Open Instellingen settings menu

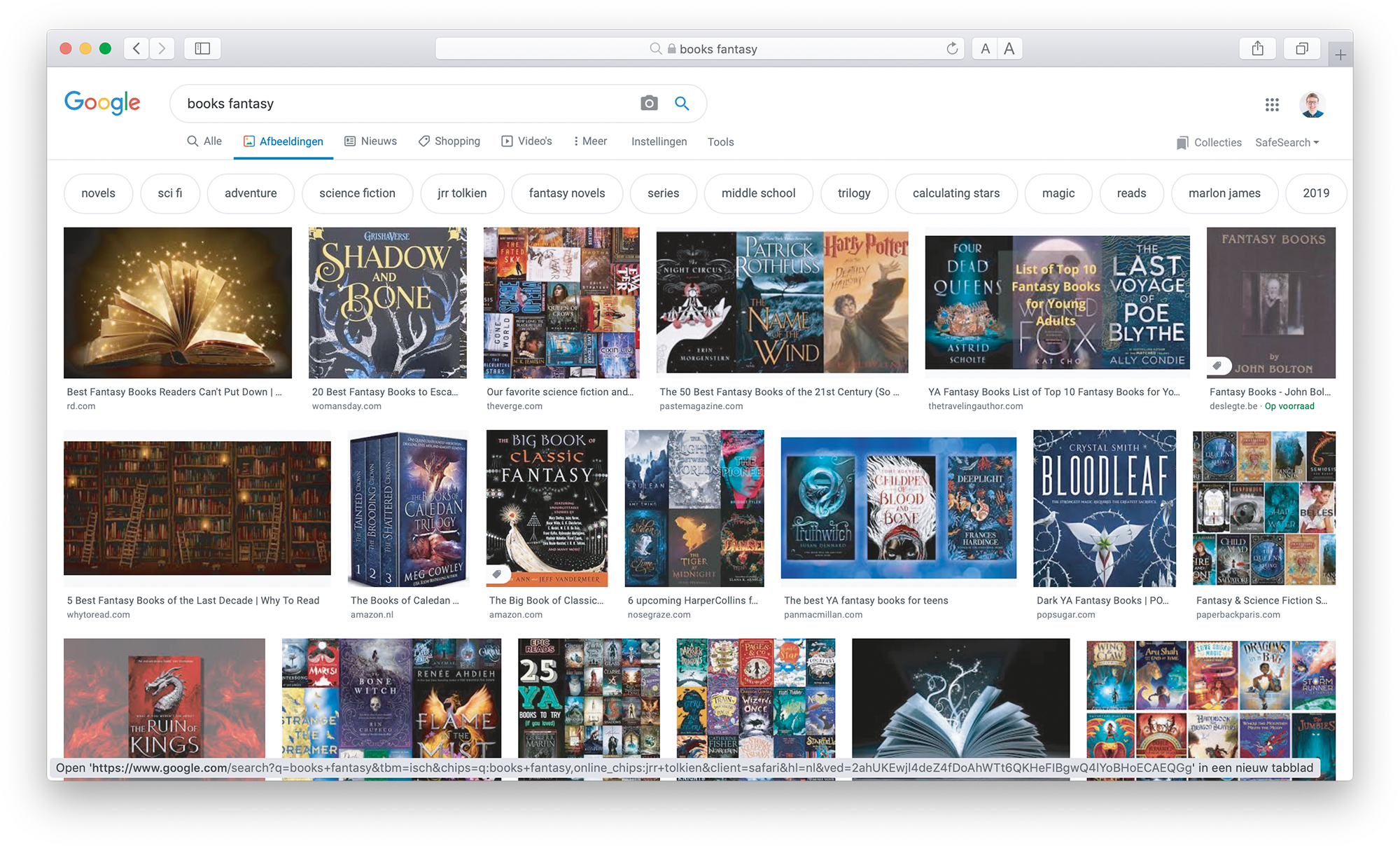(x=659, y=141)
